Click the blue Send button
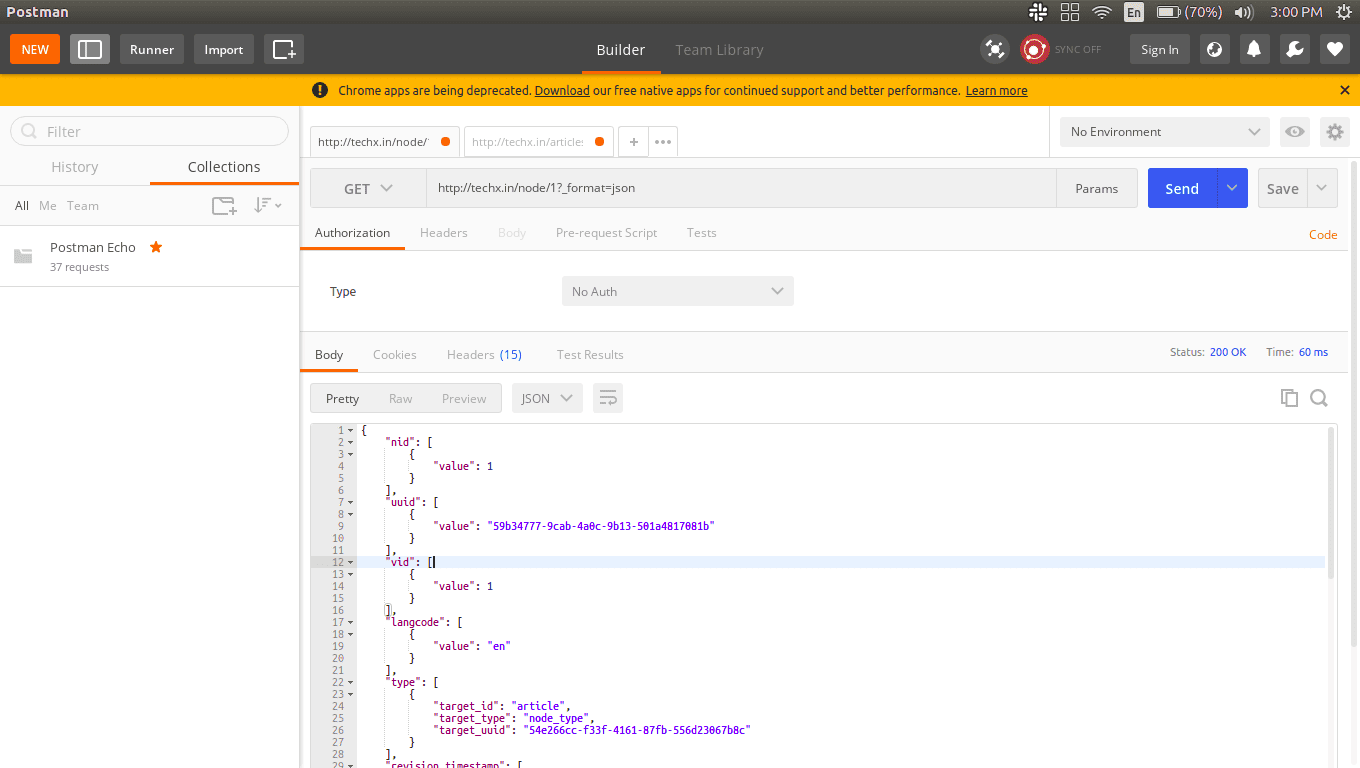Screen dimensions: 1360x768 pos(1182,188)
